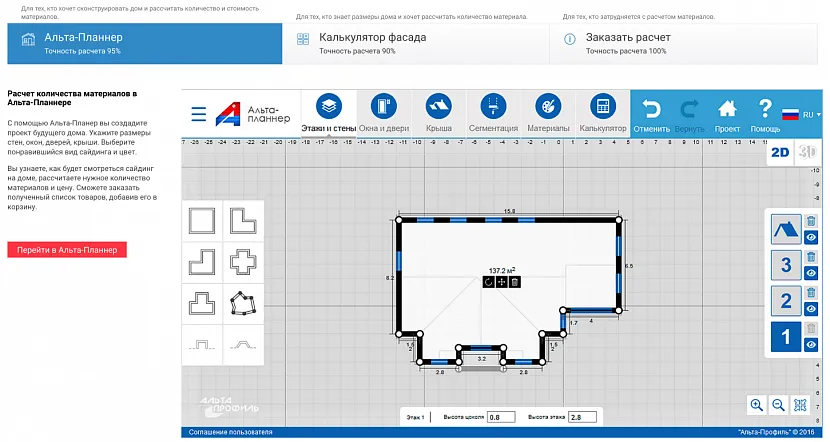Screen dimensions: 830x442
Task: Toggle visibility of the roof layer
Action: 811,238
